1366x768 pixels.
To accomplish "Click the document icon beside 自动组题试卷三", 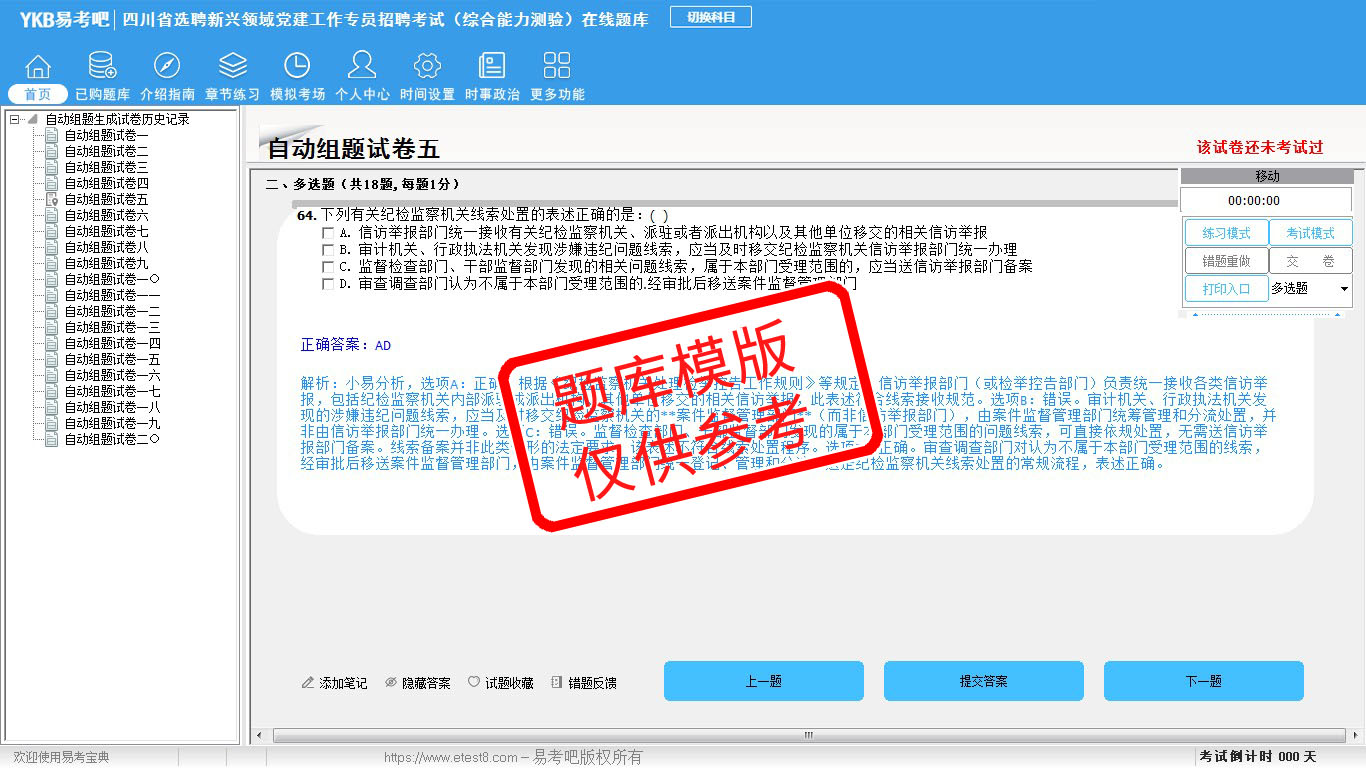I will (x=52, y=167).
